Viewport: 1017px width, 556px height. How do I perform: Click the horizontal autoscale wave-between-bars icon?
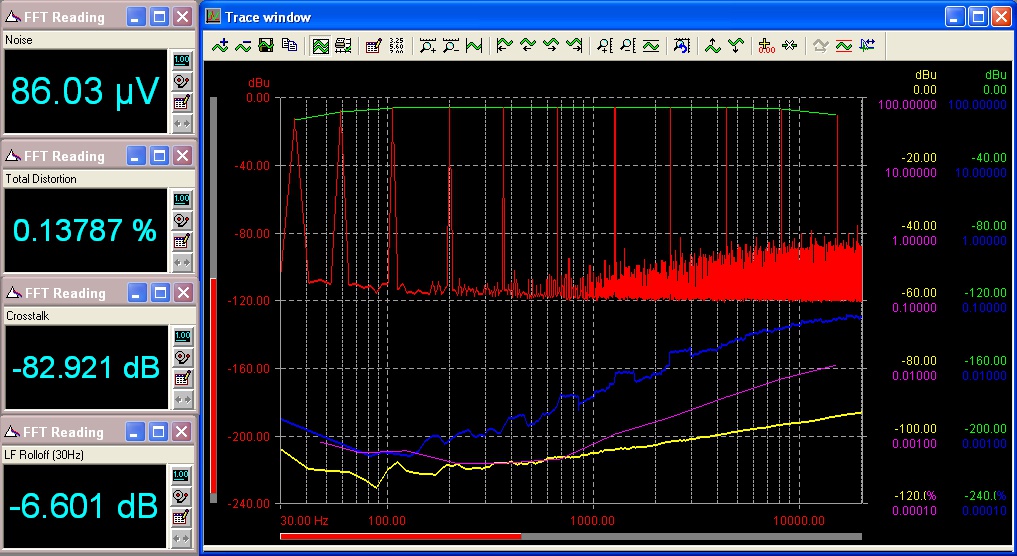tap(474, 45)
